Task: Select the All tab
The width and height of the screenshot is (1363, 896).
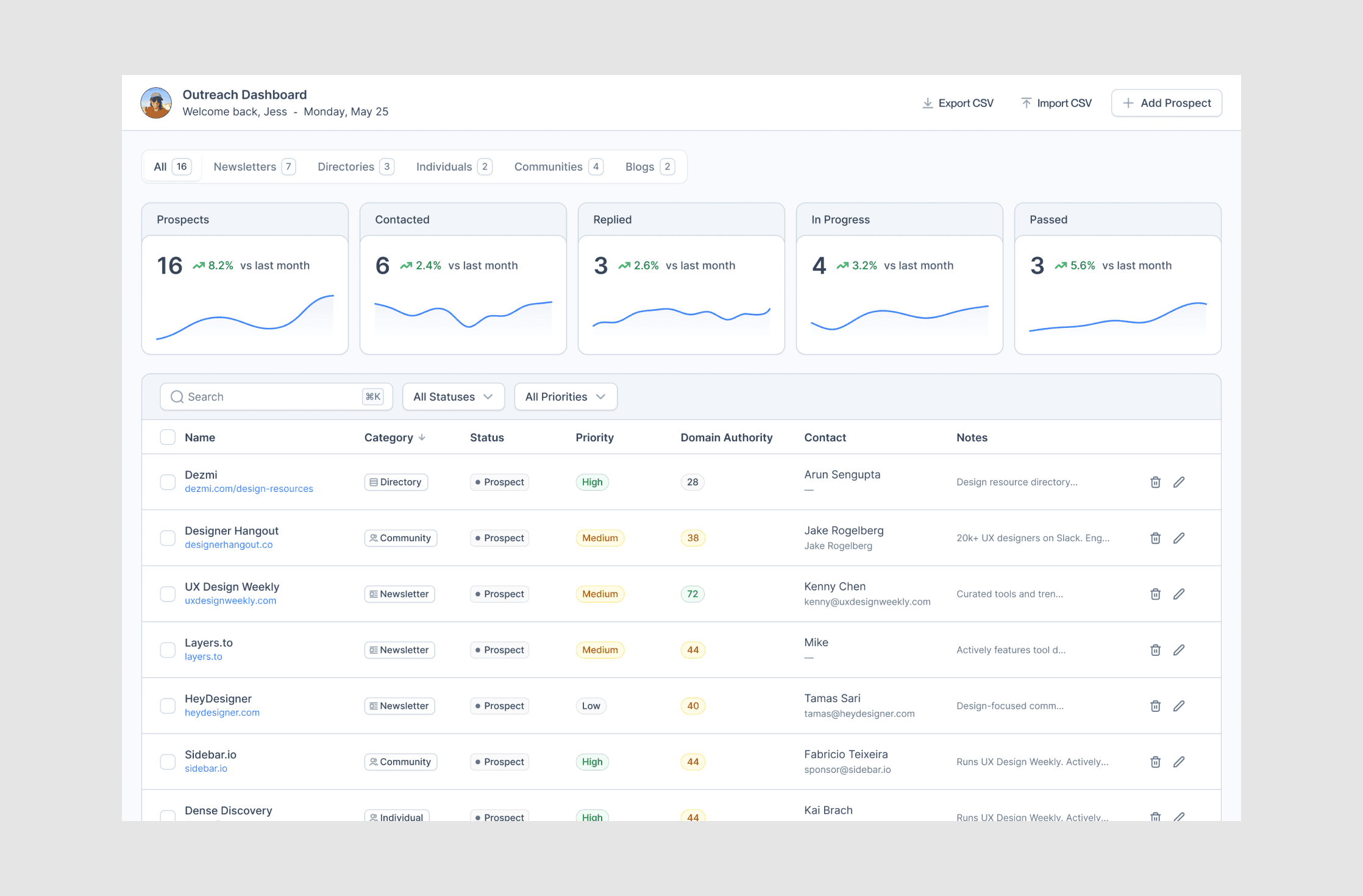Action: (173, 167)
